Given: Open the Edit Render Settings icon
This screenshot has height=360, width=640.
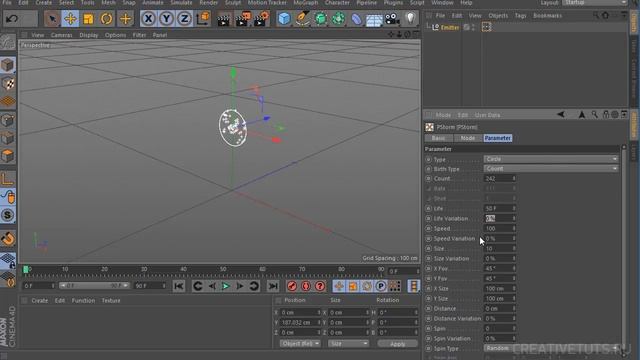Looking at the screenshot, I should pyautogui.click(x=261, y=19).
